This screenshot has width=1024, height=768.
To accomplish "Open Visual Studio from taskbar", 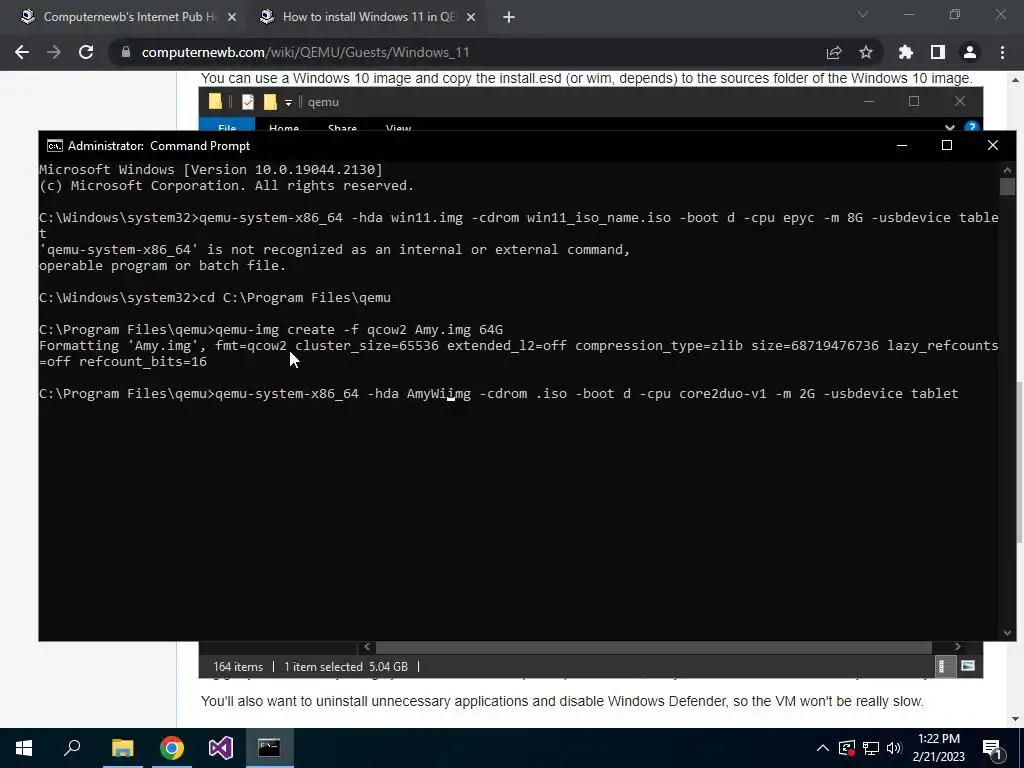I will (221, 748).
